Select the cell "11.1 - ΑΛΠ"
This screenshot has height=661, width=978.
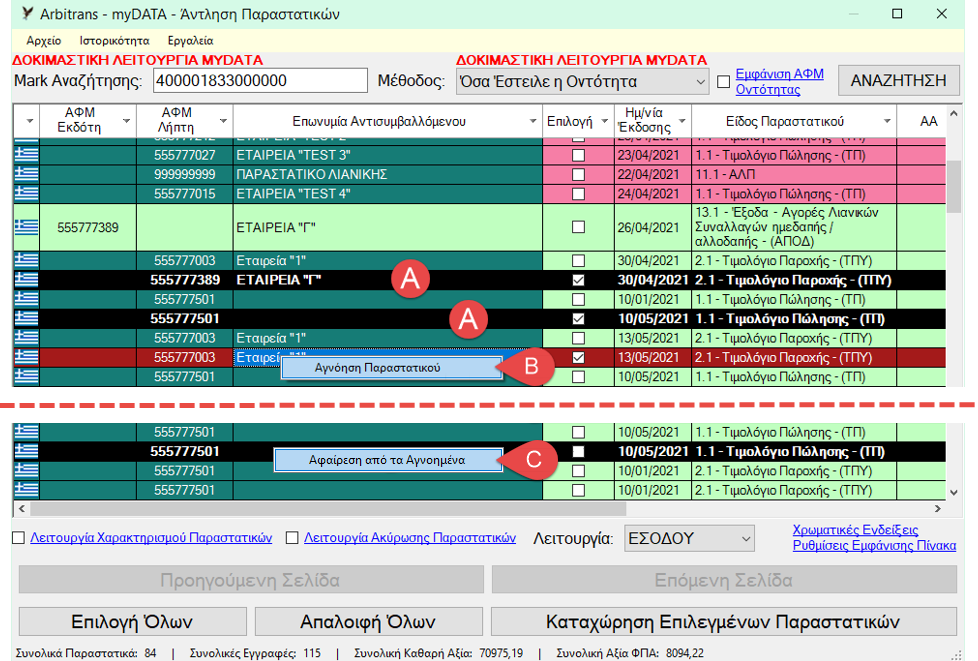794,174
